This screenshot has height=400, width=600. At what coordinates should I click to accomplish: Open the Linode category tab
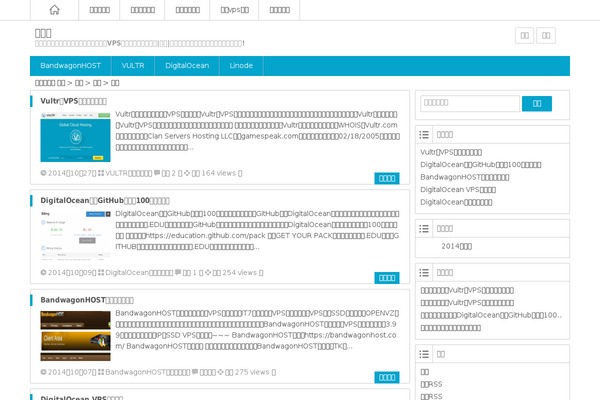click(241, 65)
